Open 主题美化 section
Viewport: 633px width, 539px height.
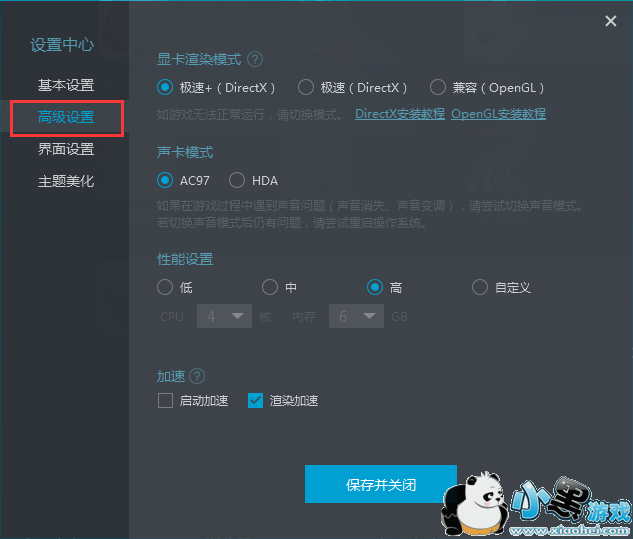pyautogui.click(x=66, y=181)
